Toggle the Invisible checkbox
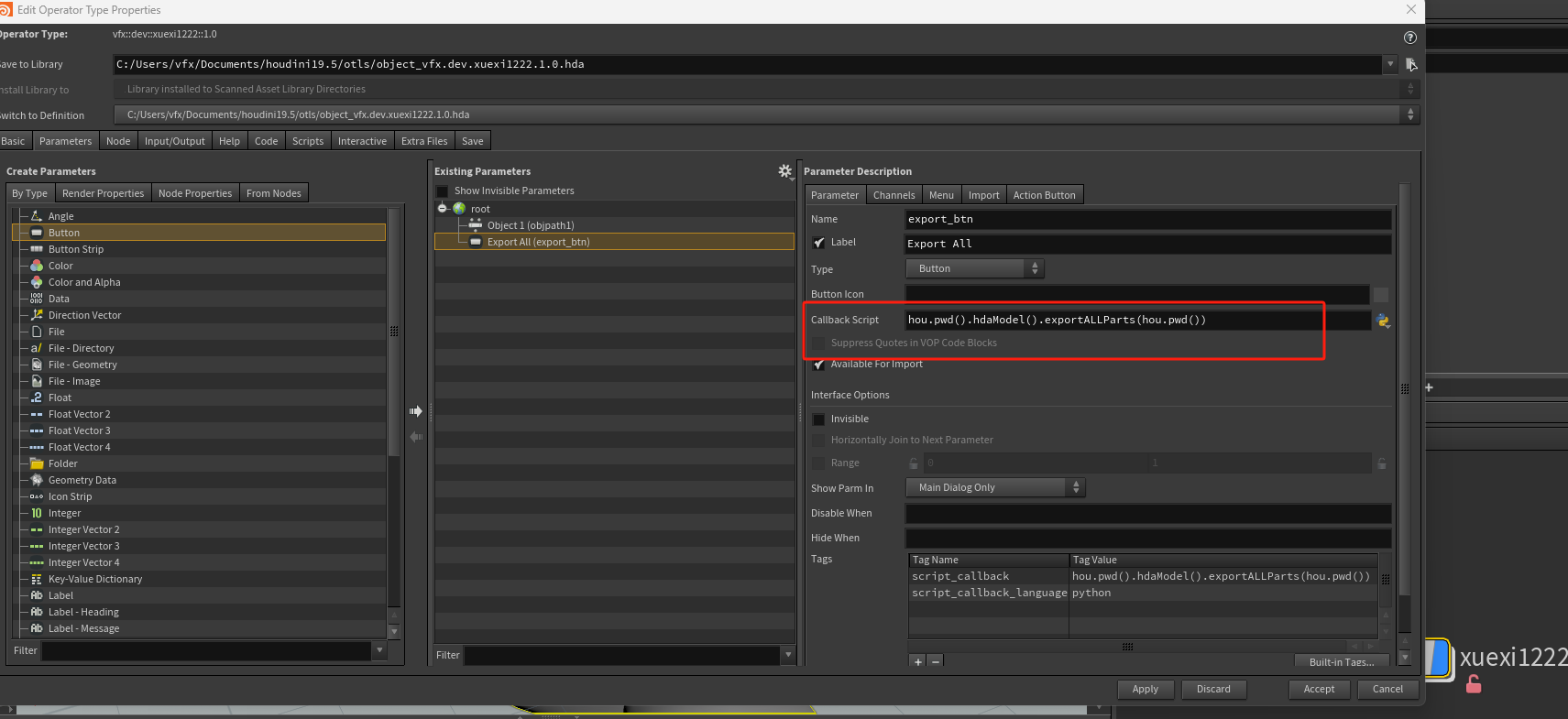The width and height of the screenshot is (1568, 719). (819, 419)
